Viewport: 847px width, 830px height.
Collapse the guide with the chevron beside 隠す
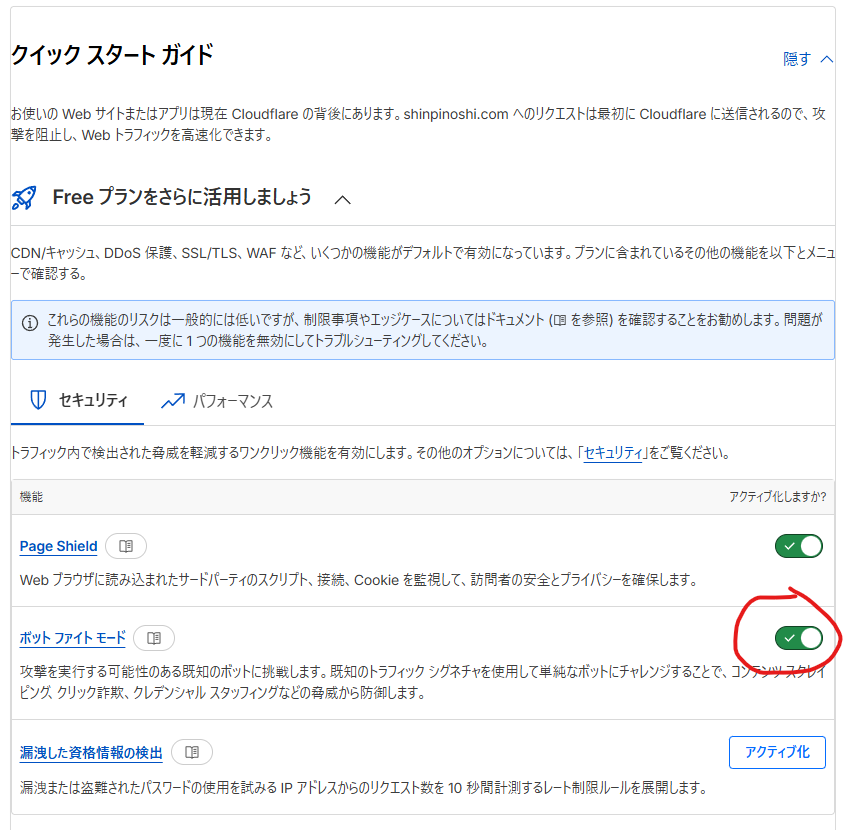826,59
